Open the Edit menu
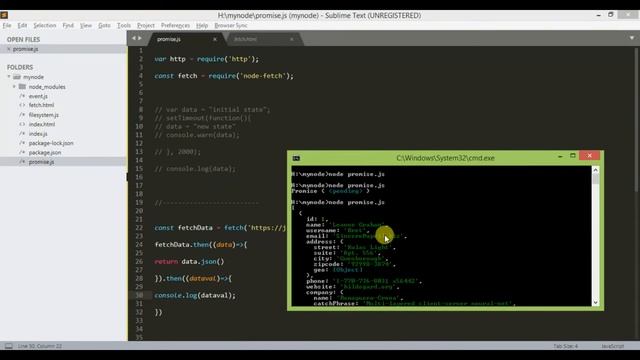Image resolution: width=640 pixels, height=360 pixels. pos(22,25)
